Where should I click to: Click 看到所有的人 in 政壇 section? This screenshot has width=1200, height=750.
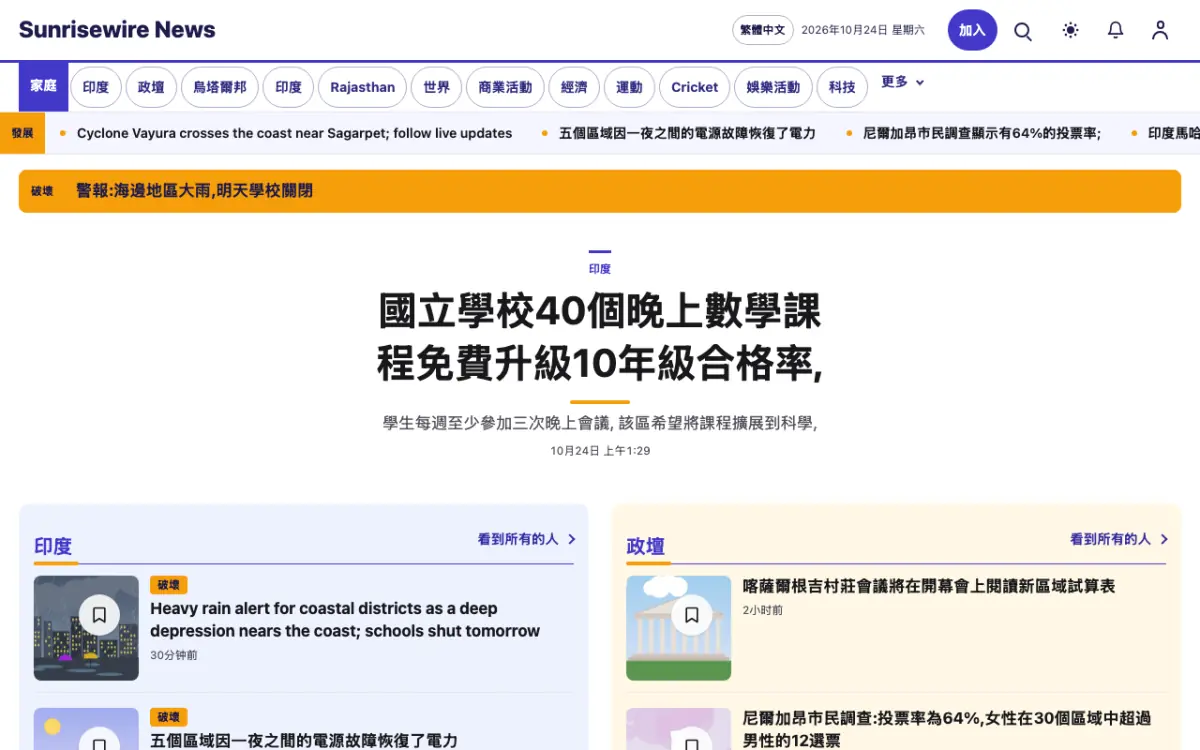click(x=1110, y=539)
